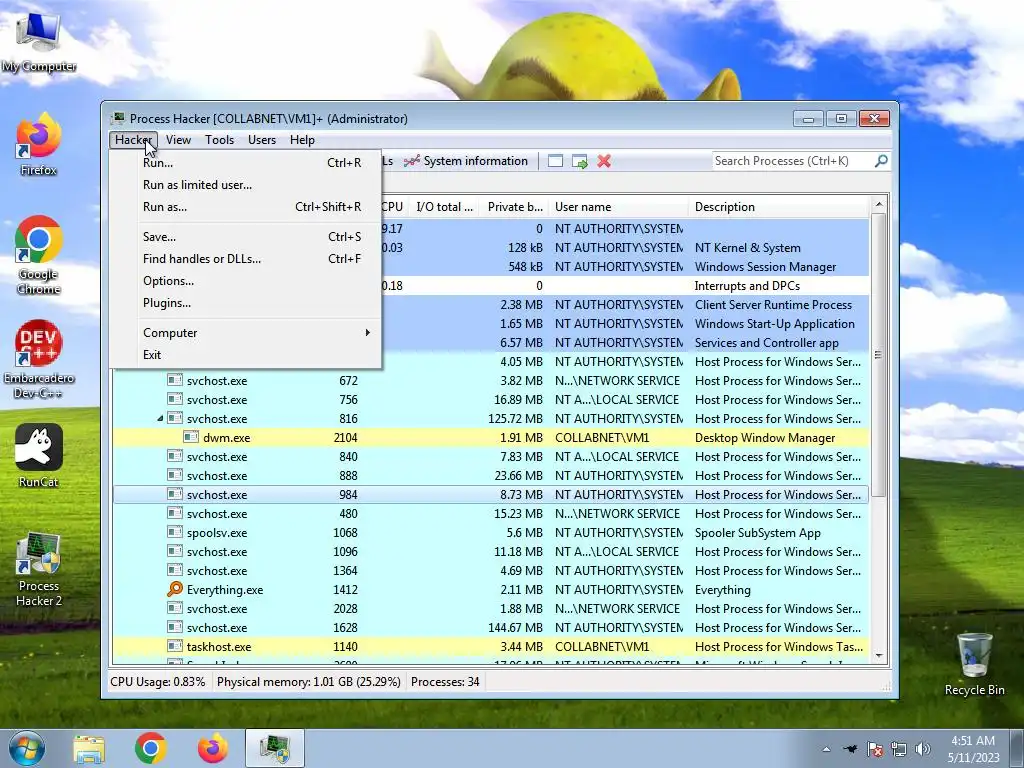Click the 144.67 MB private bytes cell
This screenshot has width=1024, height=768.
pyautogui.click(x=515, y=628)
